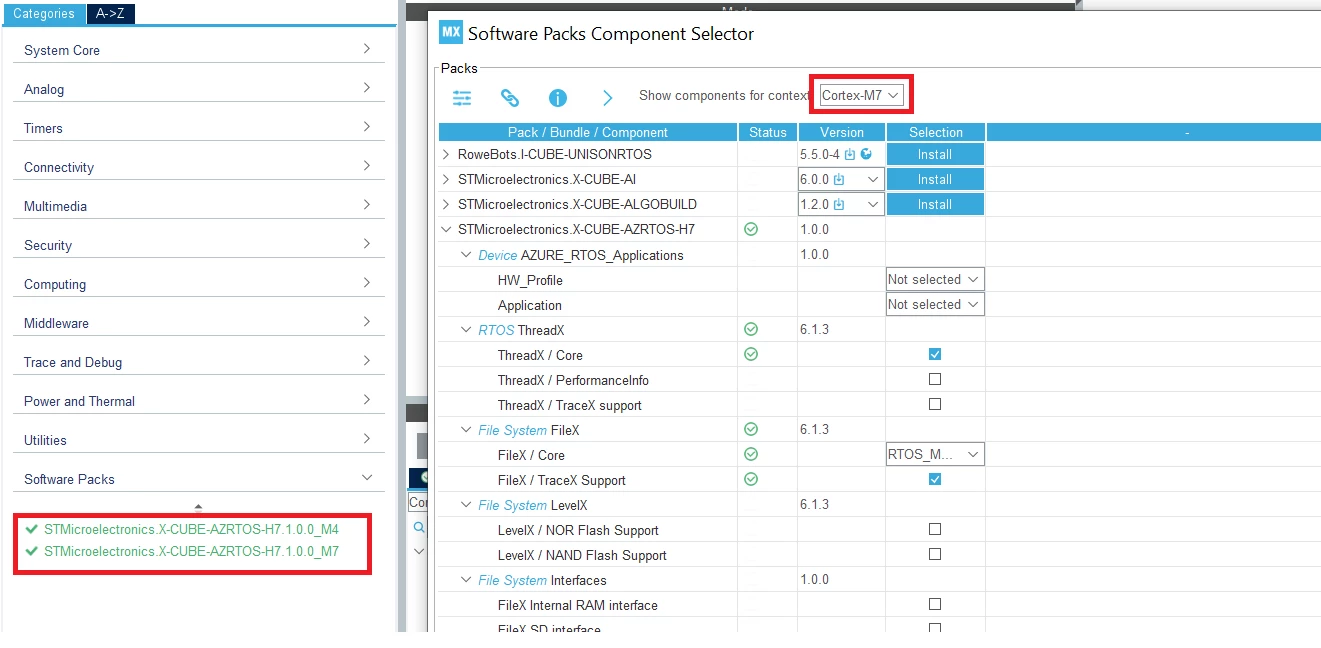Collapse File System LevelX group

click(466, 504)
